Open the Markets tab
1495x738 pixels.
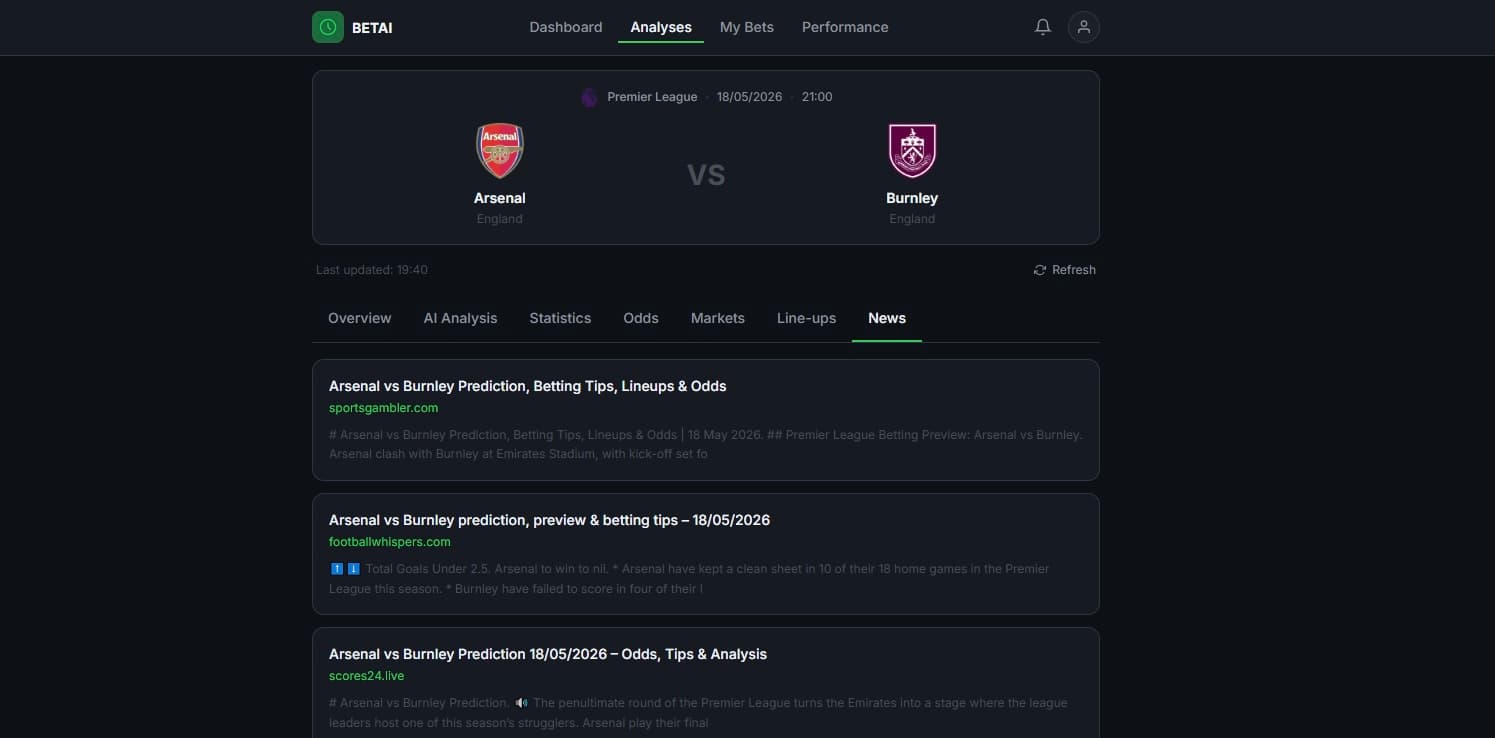pyautogui.click(x=718, y=318)
